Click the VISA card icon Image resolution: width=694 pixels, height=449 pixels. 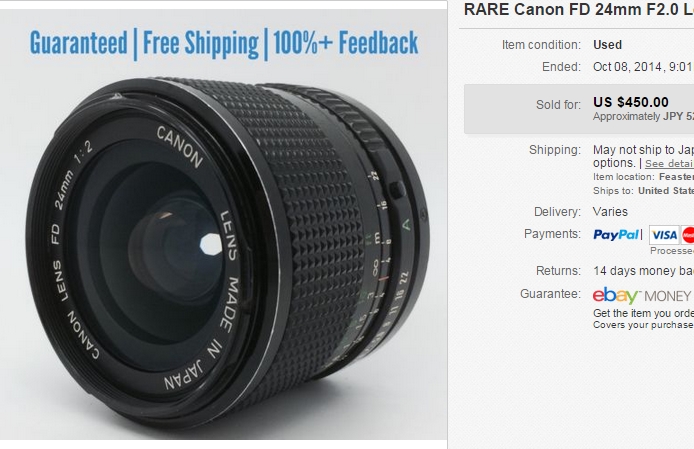pos(664,235)
